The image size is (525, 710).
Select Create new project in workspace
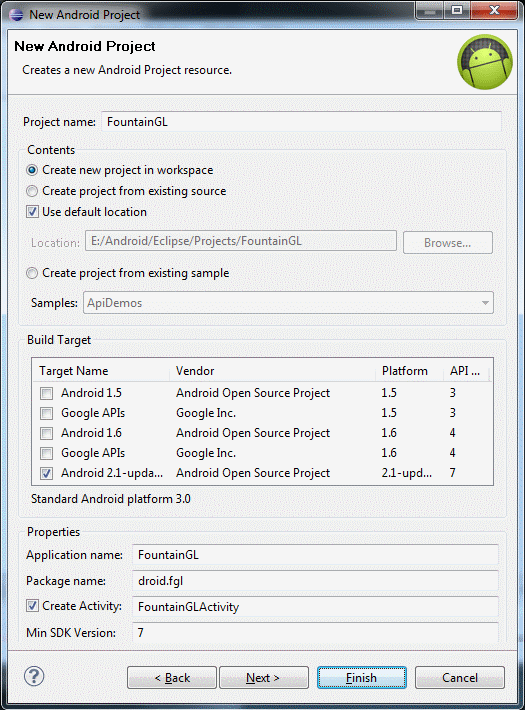(32, 170)
